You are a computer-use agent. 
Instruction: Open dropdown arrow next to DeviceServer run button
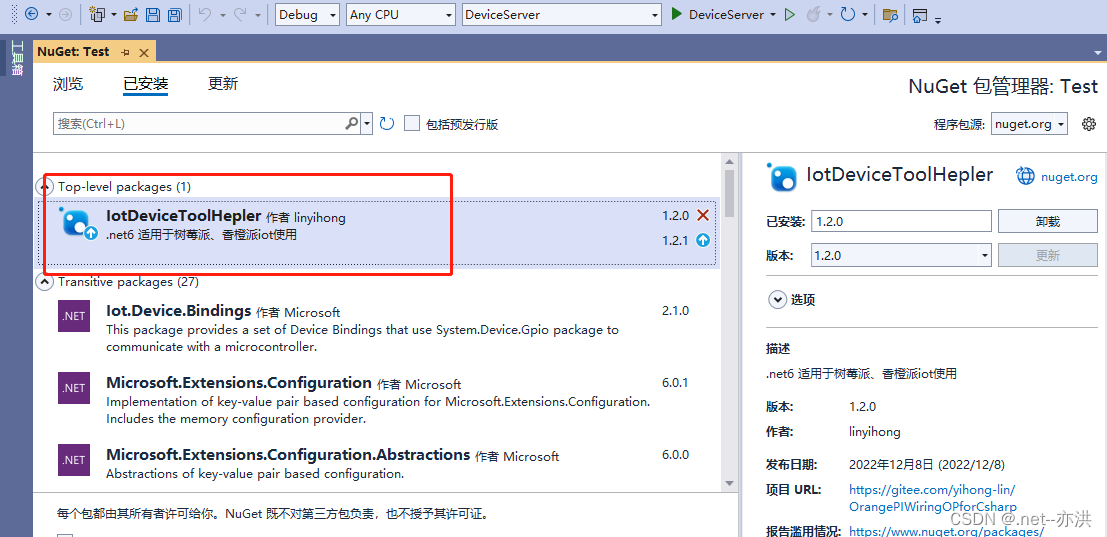pyautogui.click(x=772, y=15)
